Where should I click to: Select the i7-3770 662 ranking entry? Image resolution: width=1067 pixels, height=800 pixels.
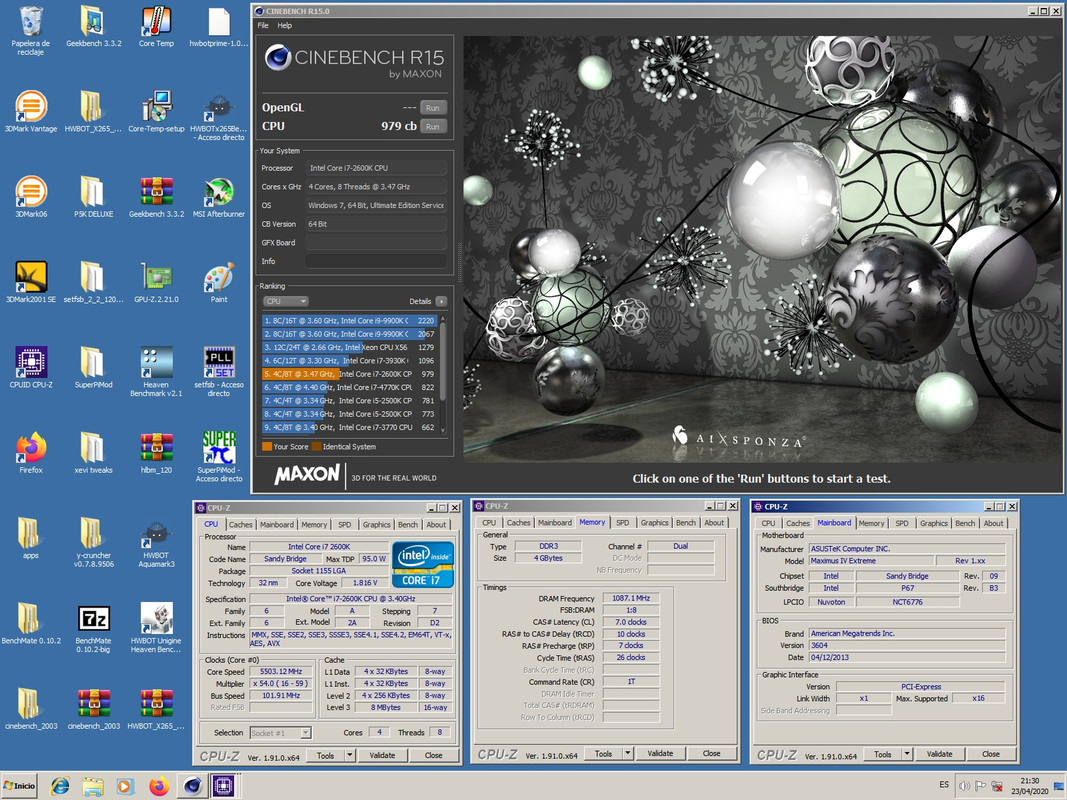pos(350,427)
